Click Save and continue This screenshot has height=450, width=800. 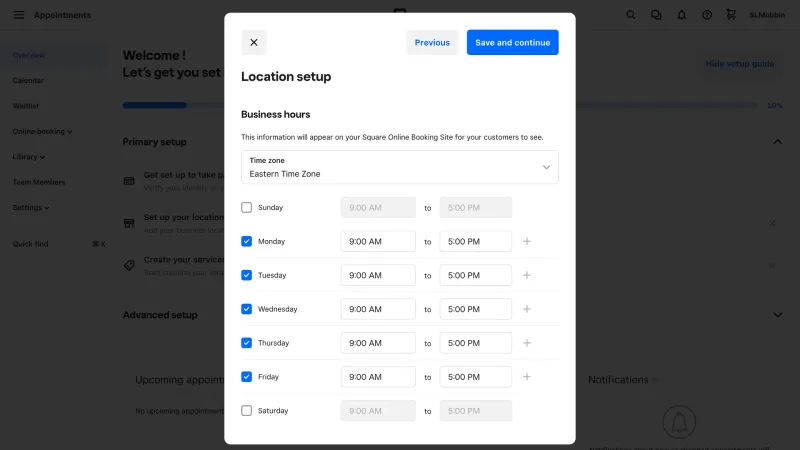(x=512, y=42)
